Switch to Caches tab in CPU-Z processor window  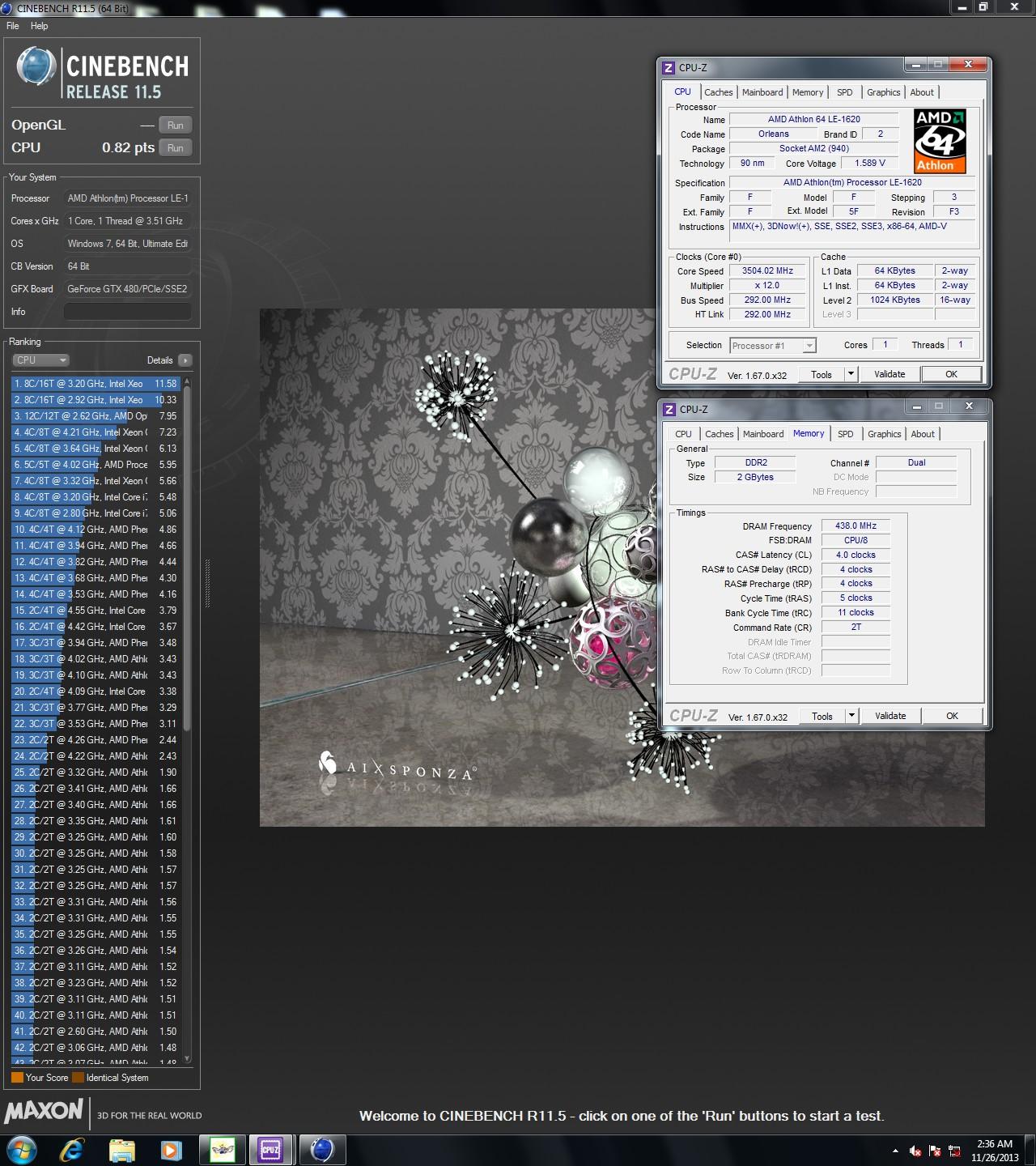pyautogui.click(x=718, y=92)
